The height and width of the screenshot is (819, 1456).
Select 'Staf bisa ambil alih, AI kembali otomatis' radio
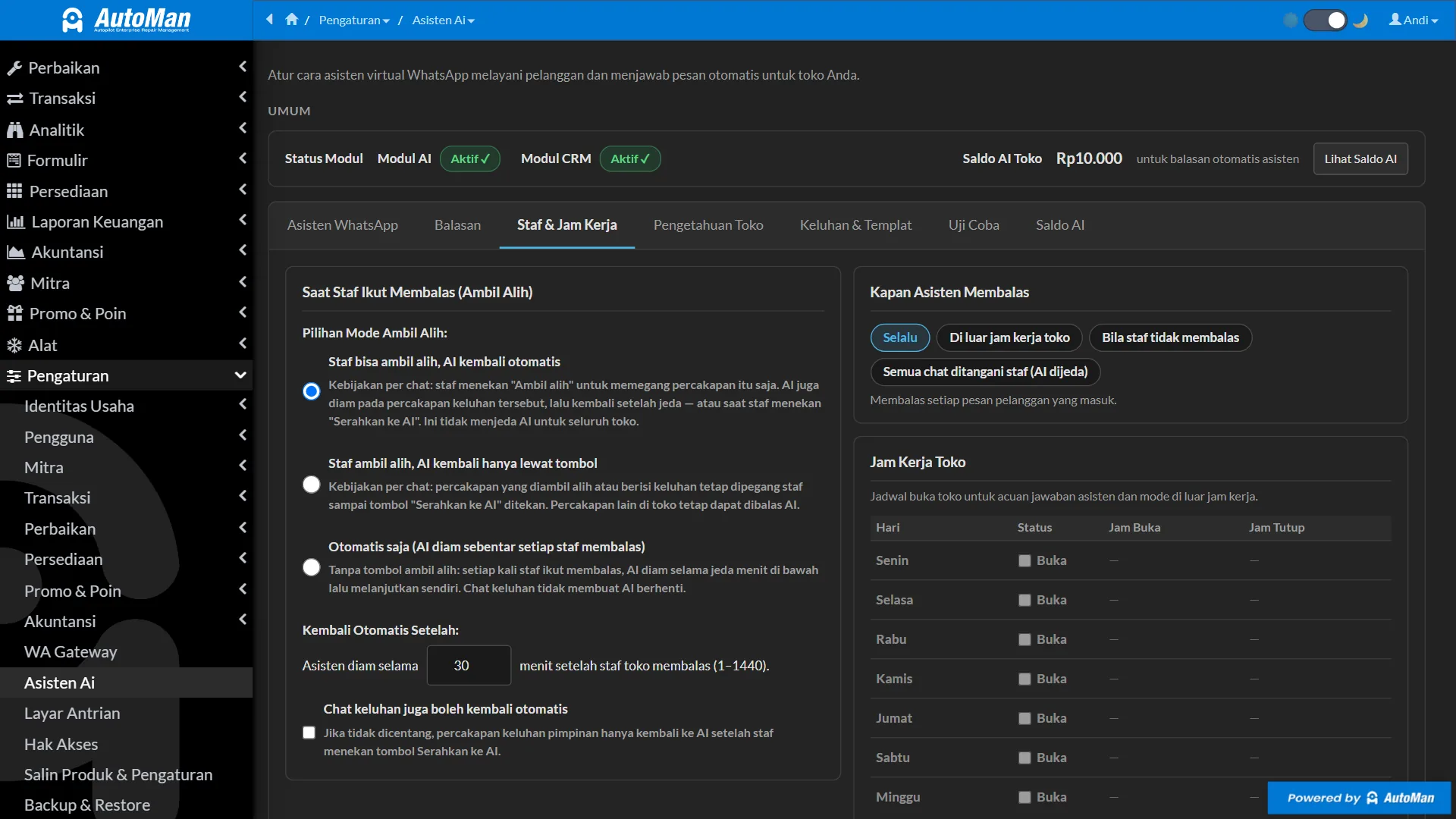pos(311,391)
